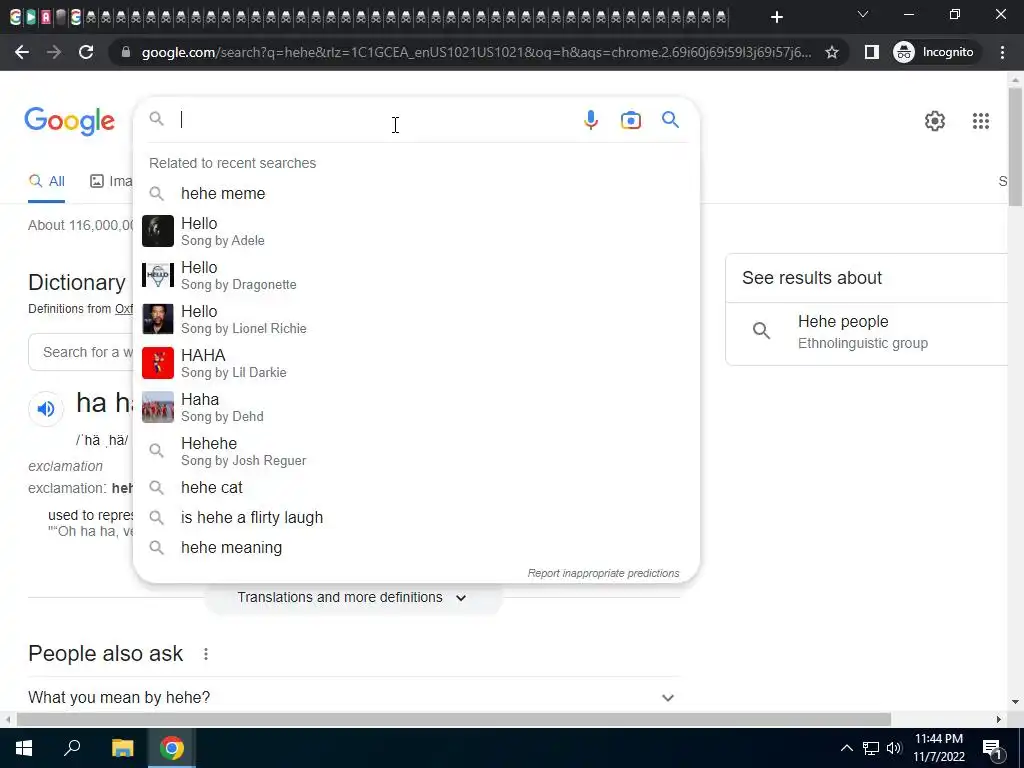This screenshot has height=768, width=1024.
Task: Select the 'hehe meme' suggestion
Action: [x=417, y=193]
